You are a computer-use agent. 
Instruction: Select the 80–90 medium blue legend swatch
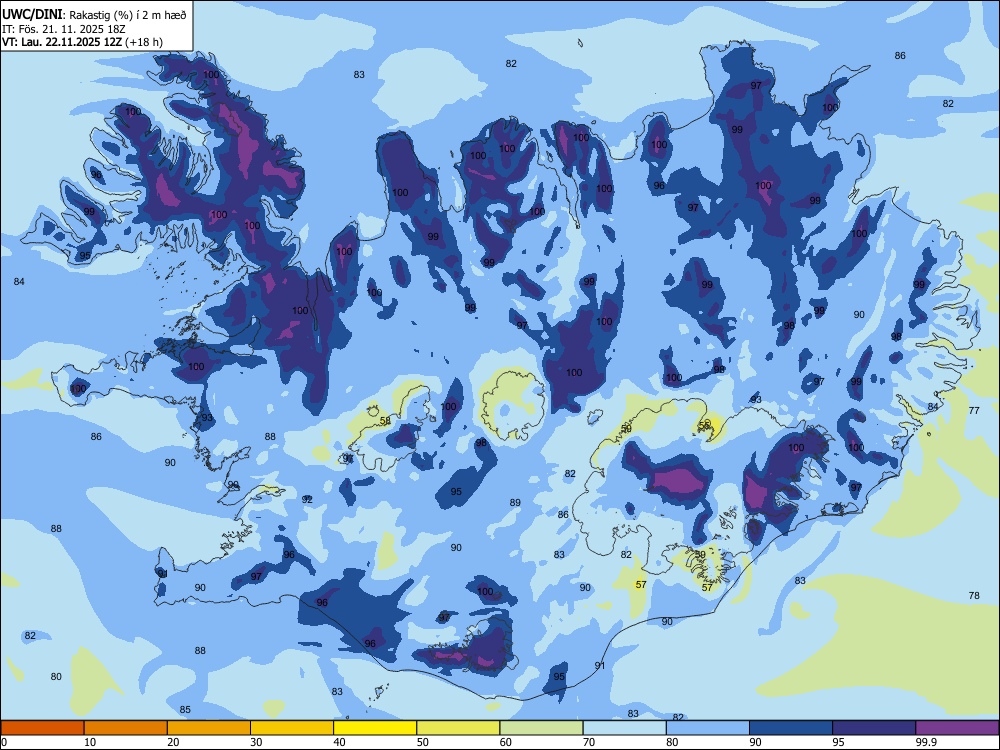pos(708,728)
